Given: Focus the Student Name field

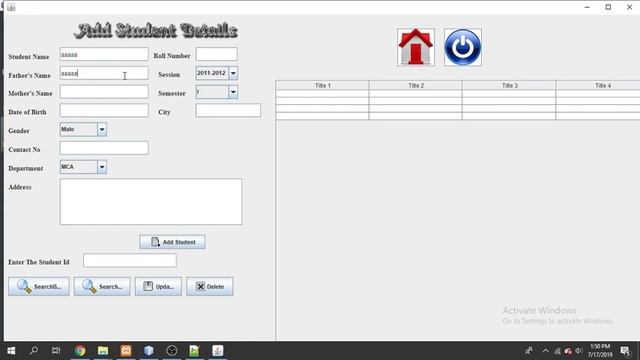Looking at the screenshot, I should (x=104, y=54).
